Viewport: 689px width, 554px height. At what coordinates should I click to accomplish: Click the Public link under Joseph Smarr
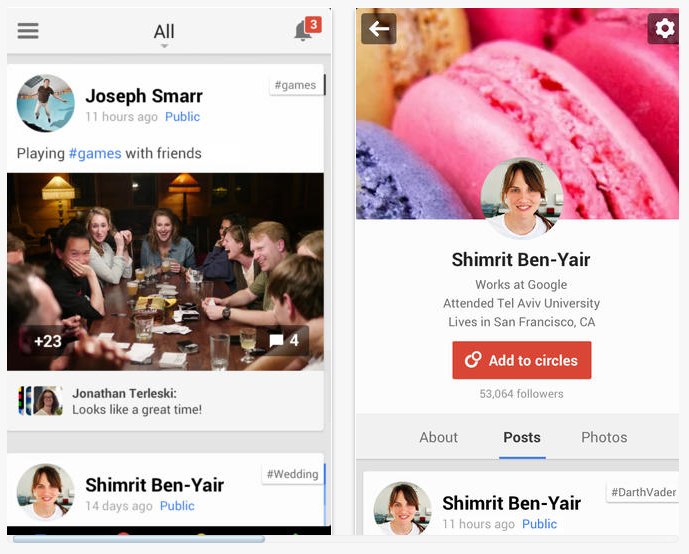coord(182,117)
